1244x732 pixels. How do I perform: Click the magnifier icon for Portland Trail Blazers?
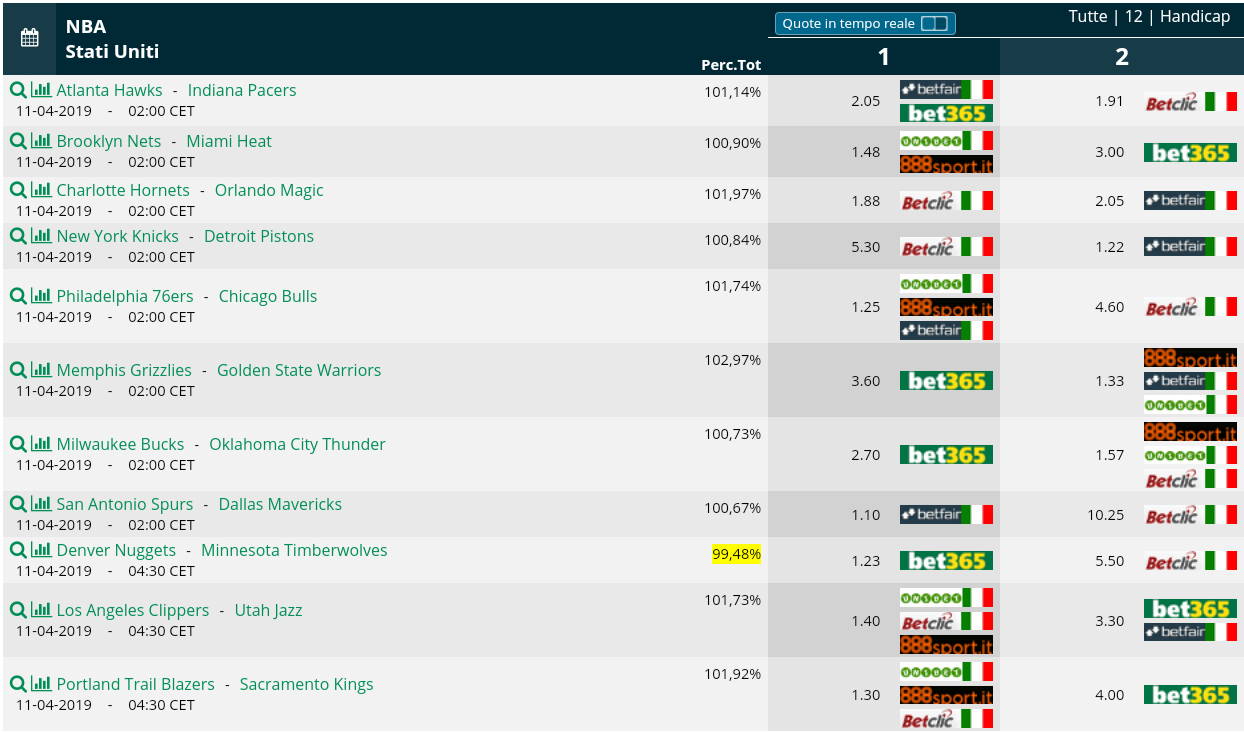click(x=18, y=684)
